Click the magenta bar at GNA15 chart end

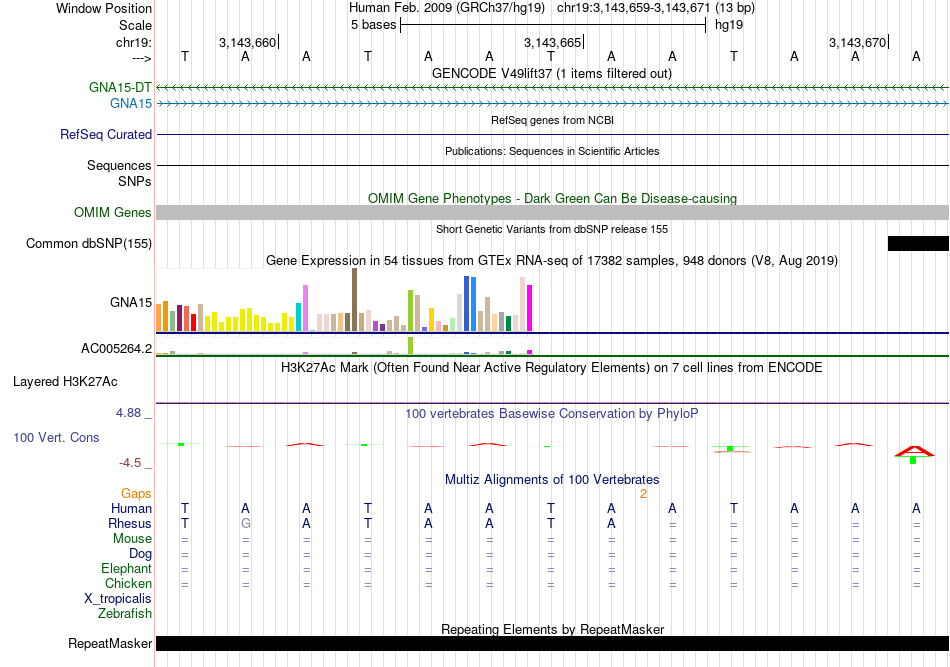(530, 308)
